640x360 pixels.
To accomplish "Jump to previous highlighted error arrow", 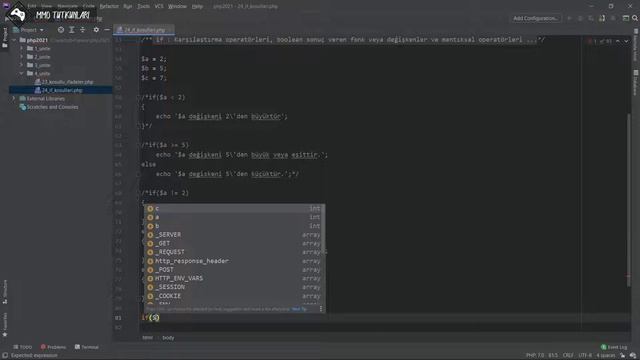I will pyautogui.click(x=618, y=41).
